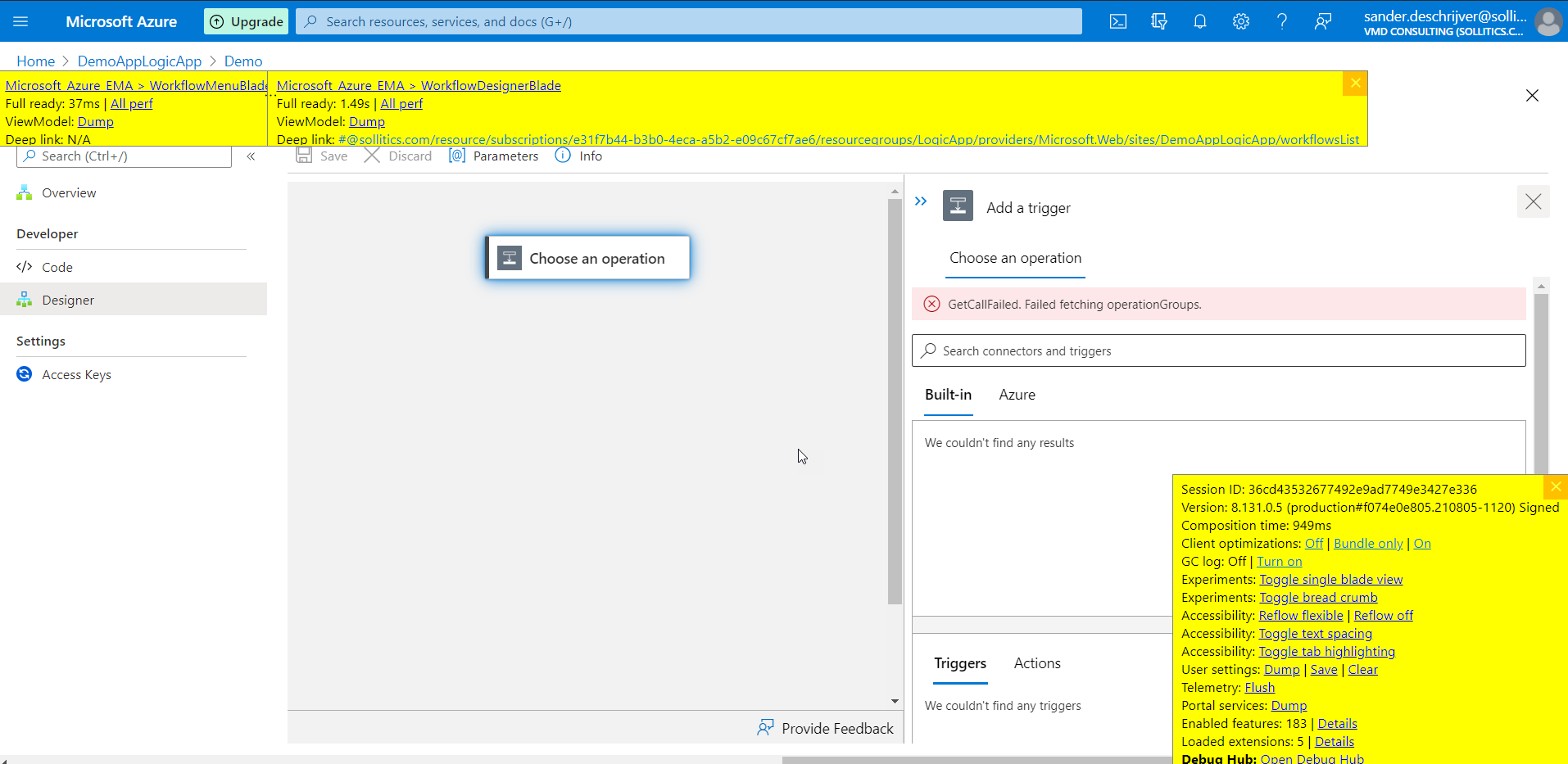Focus the global search resources box
Viewport: 1568px width, 764px height.
pos(689,21)
